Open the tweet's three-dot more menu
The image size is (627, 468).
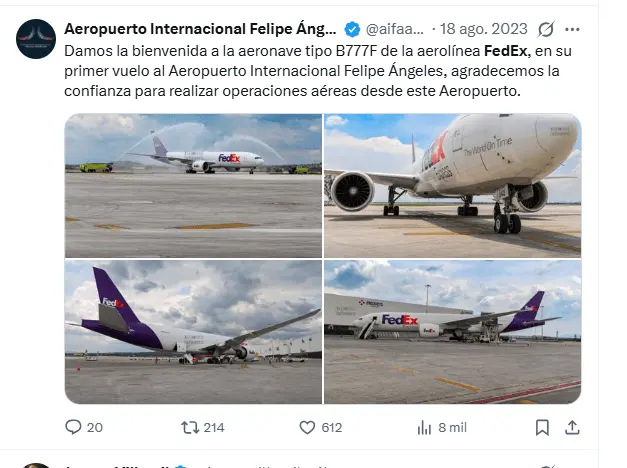(572, 29)
